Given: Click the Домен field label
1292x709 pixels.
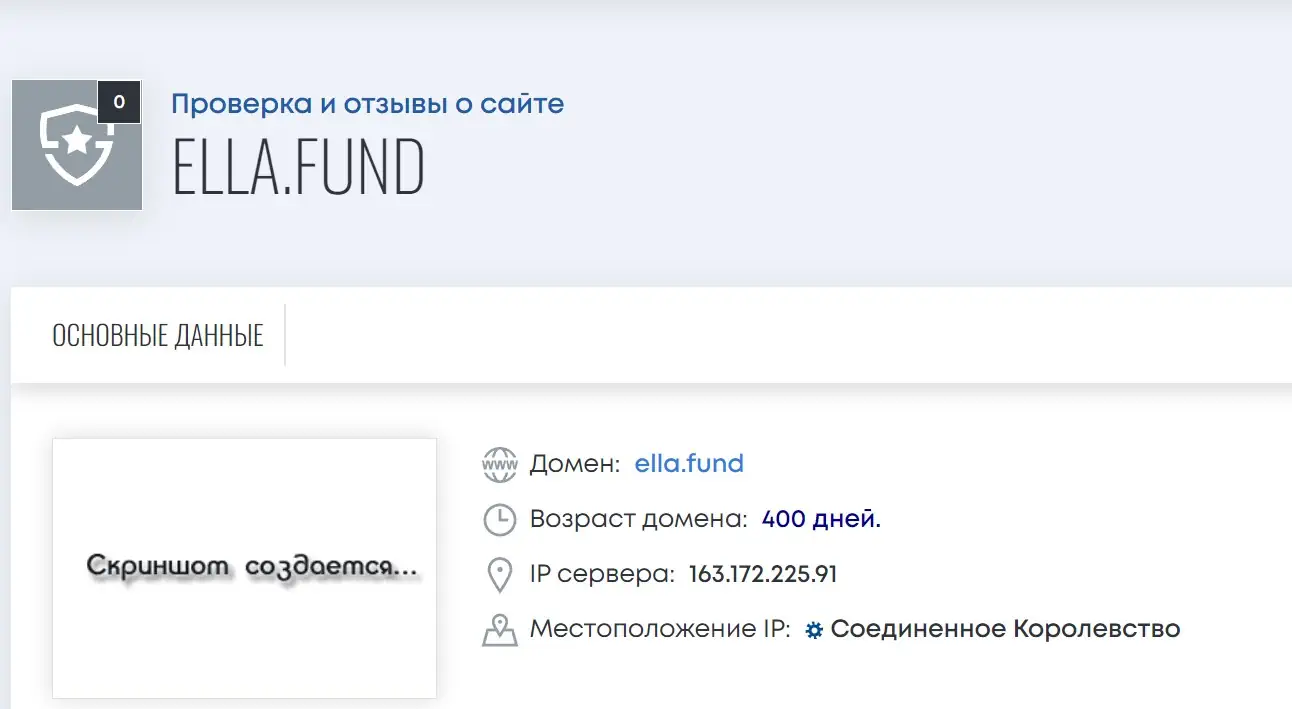Looking at the screenshot, I should pyautogui.click(x=575, y=464).
